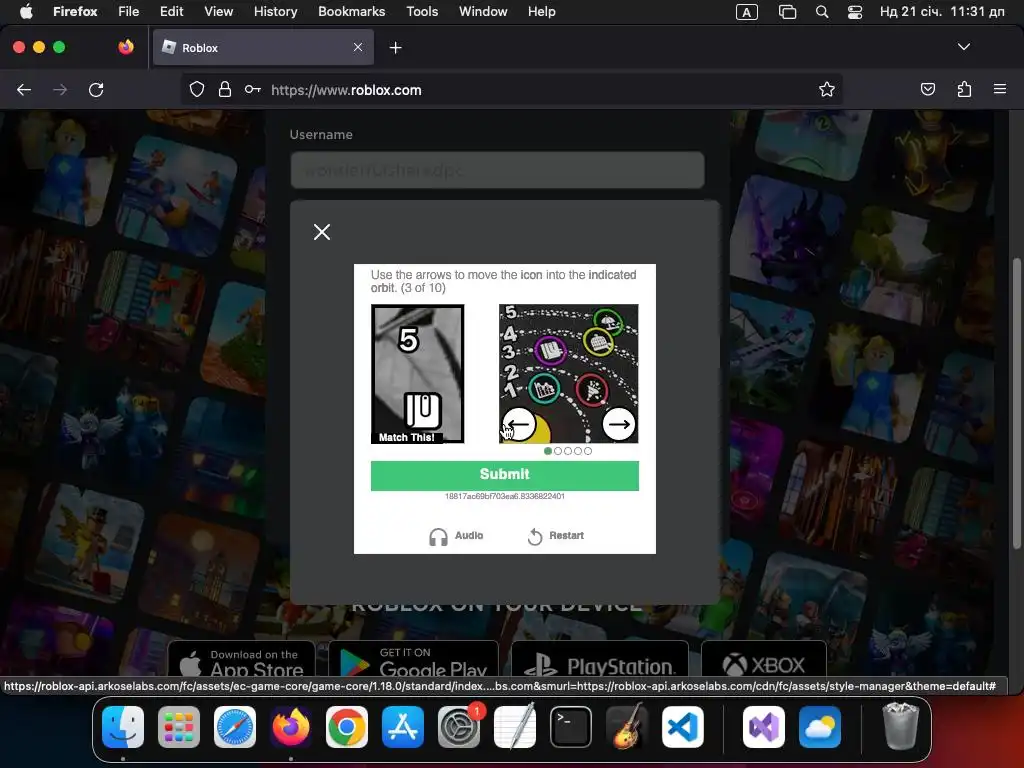Click the Match This reference image

tap(418, 374)
